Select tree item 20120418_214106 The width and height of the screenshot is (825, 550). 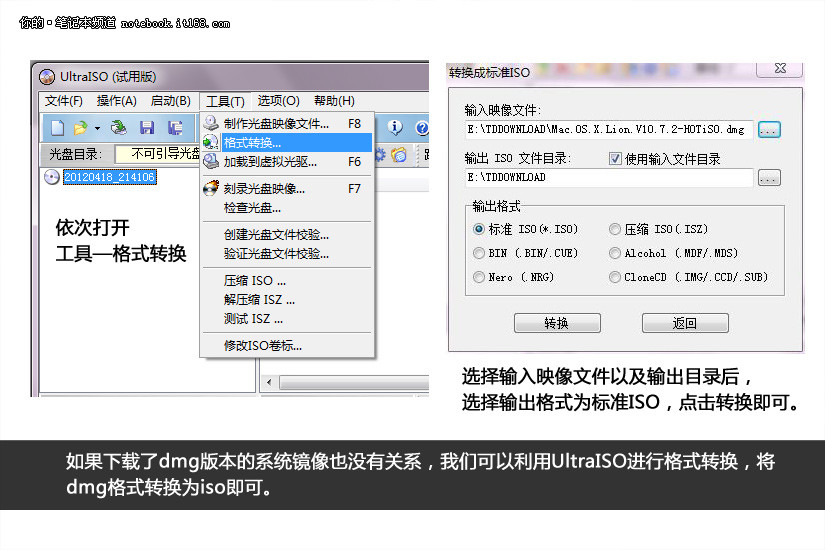tap(109, 177)
